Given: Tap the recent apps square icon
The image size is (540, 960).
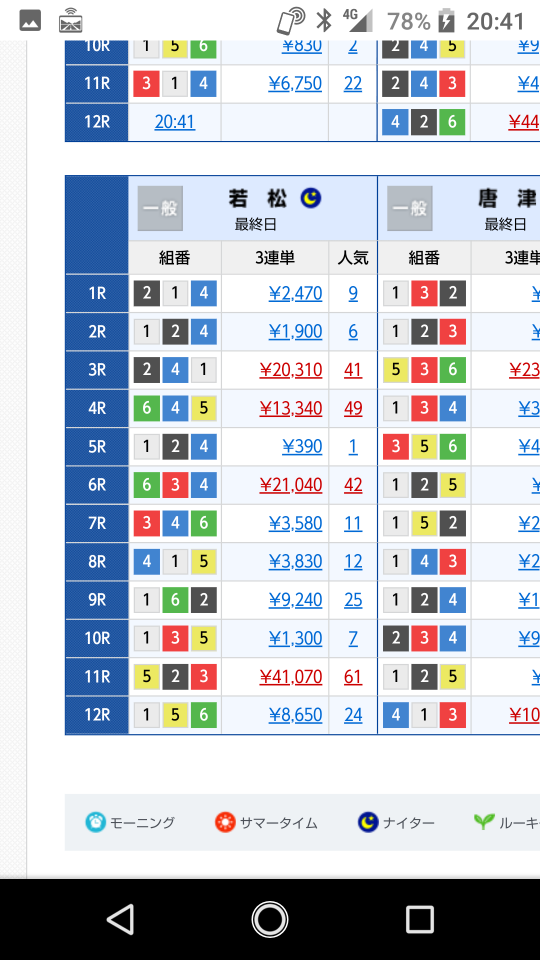Looking at the screenshot, I should pos(420,919).
